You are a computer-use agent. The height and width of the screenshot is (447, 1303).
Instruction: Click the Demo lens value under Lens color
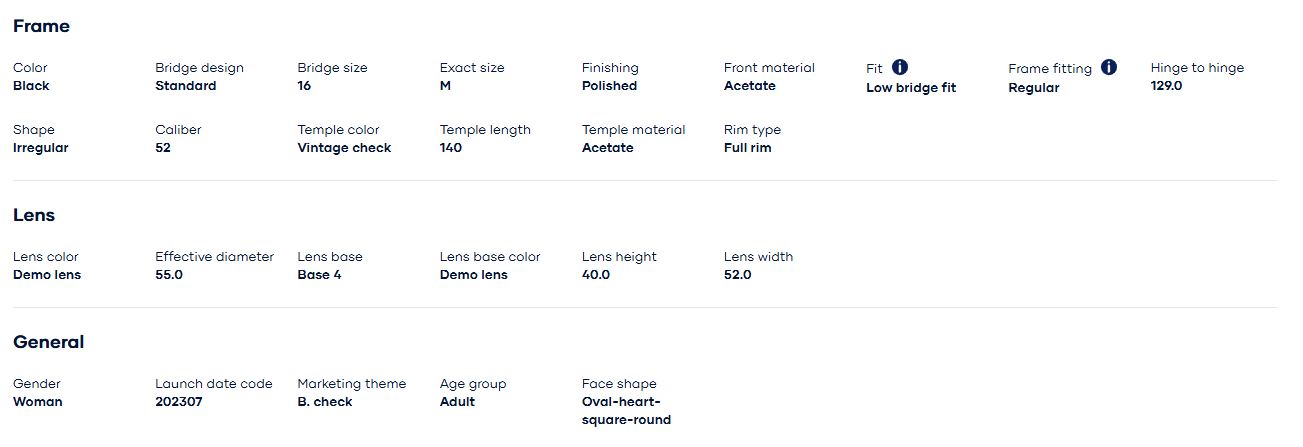tap(47, 275)
